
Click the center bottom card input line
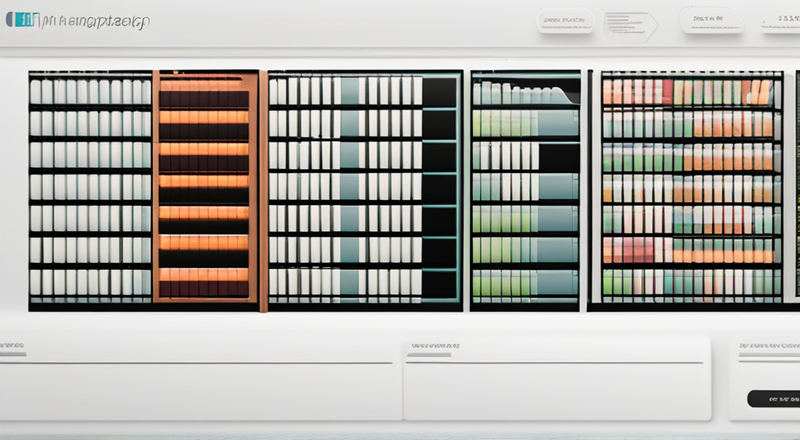tap(555, 362)
